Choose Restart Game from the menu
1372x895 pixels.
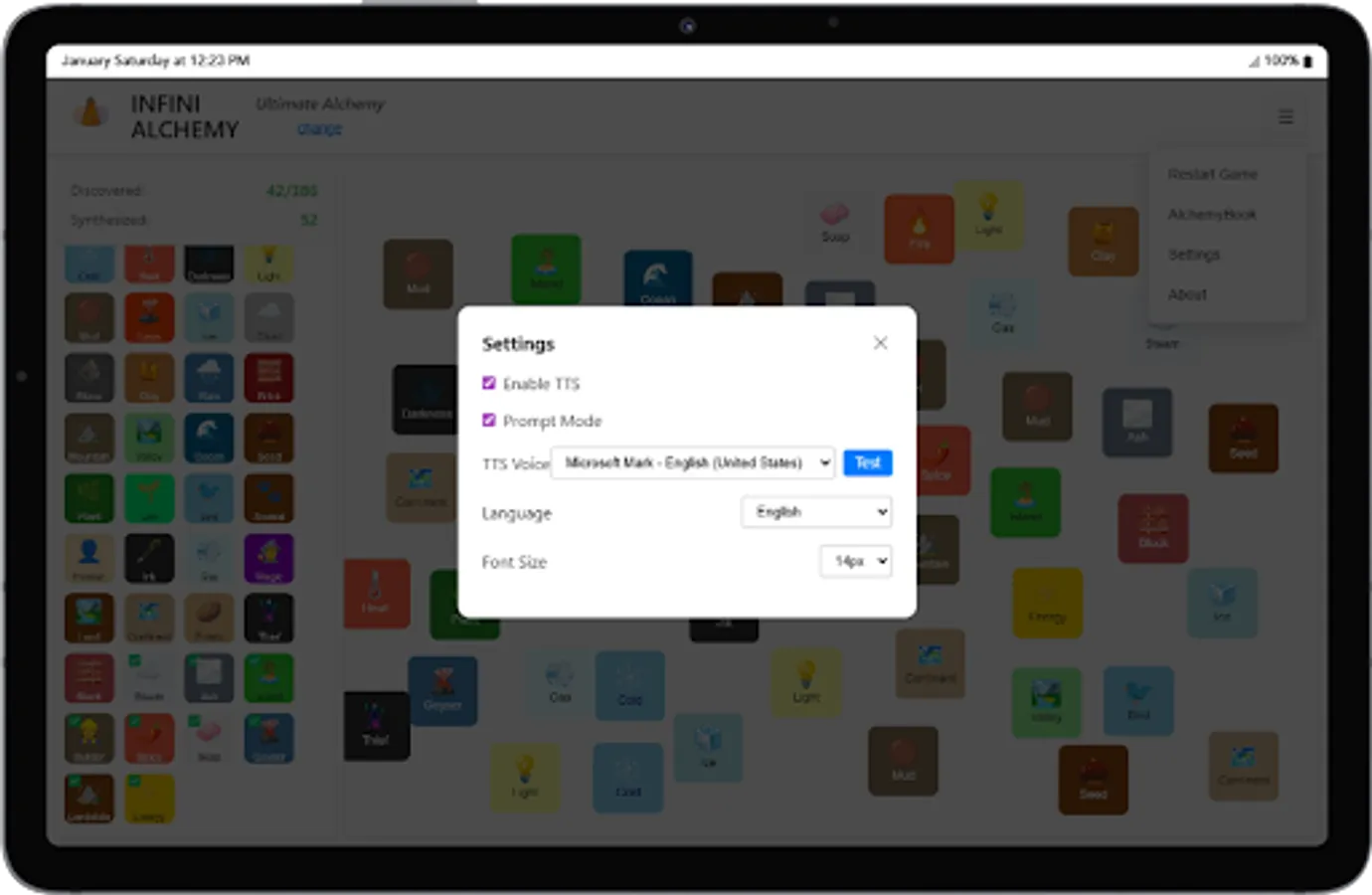pos(1213,174)
